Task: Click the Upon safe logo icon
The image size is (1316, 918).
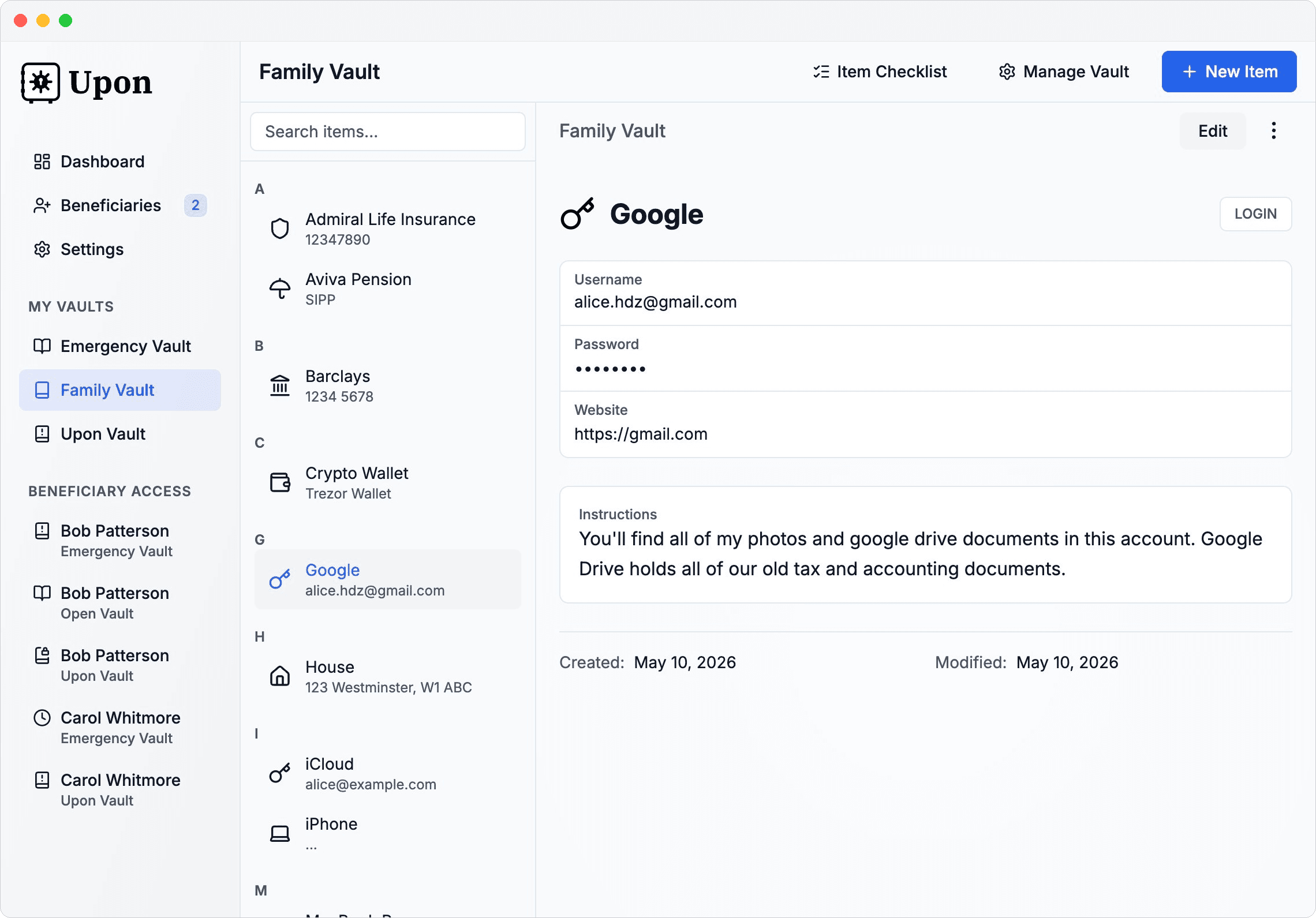Action: click(x=40, y=83)
